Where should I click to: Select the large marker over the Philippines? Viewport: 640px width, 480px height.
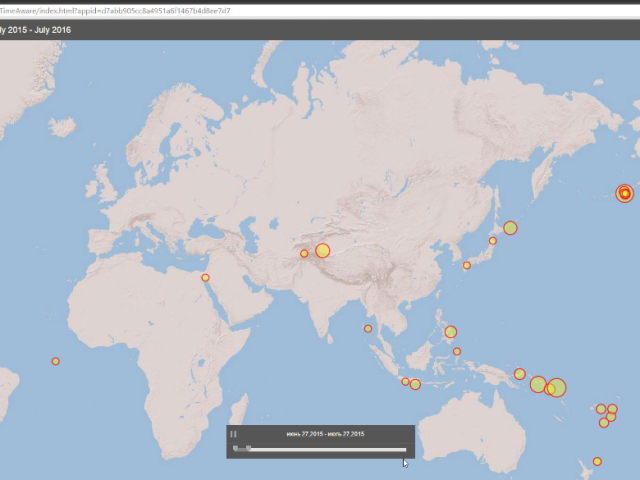pyautogui.click(x=451, y=332)
